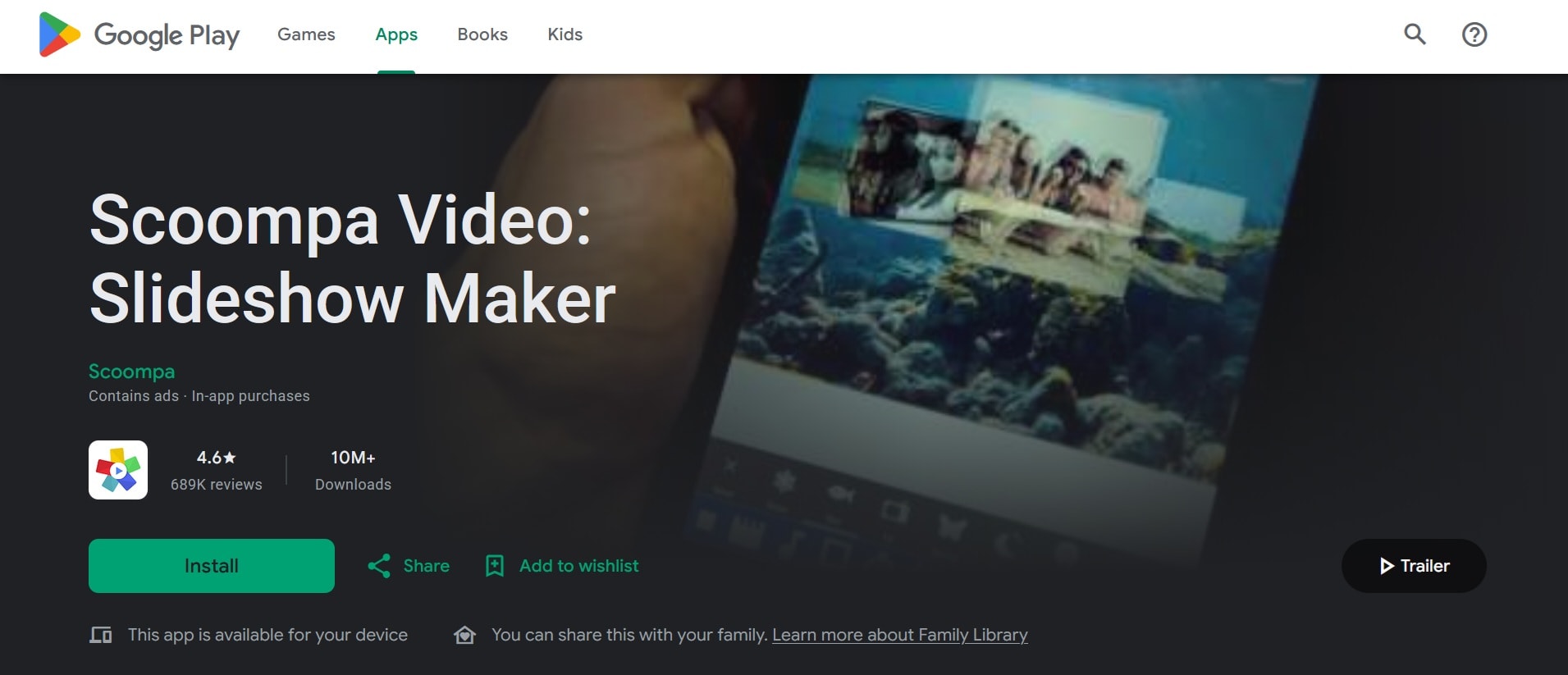Click the Scoompa Video app icon

pyautogui.click(x=118, y=470)
